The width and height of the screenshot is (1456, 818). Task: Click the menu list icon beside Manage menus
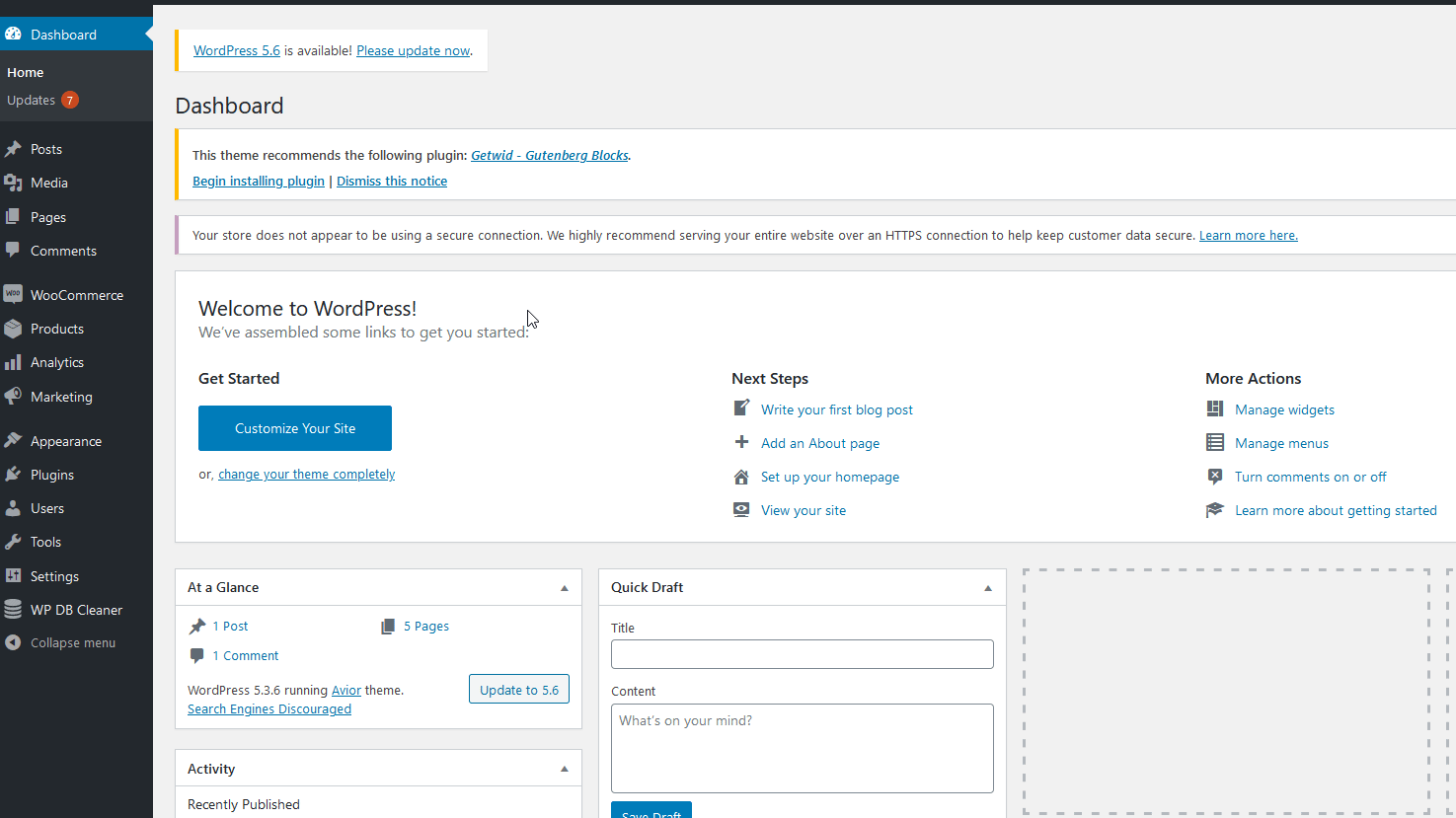pos(1215,442)
